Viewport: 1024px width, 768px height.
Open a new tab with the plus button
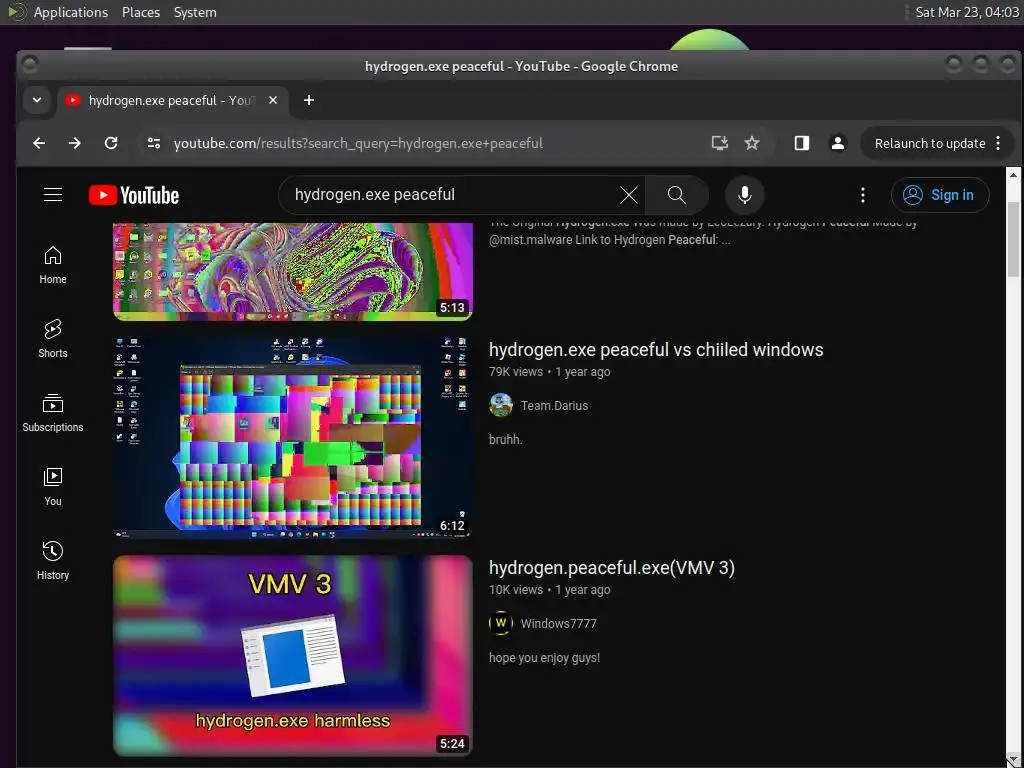(x=309, y=100)
